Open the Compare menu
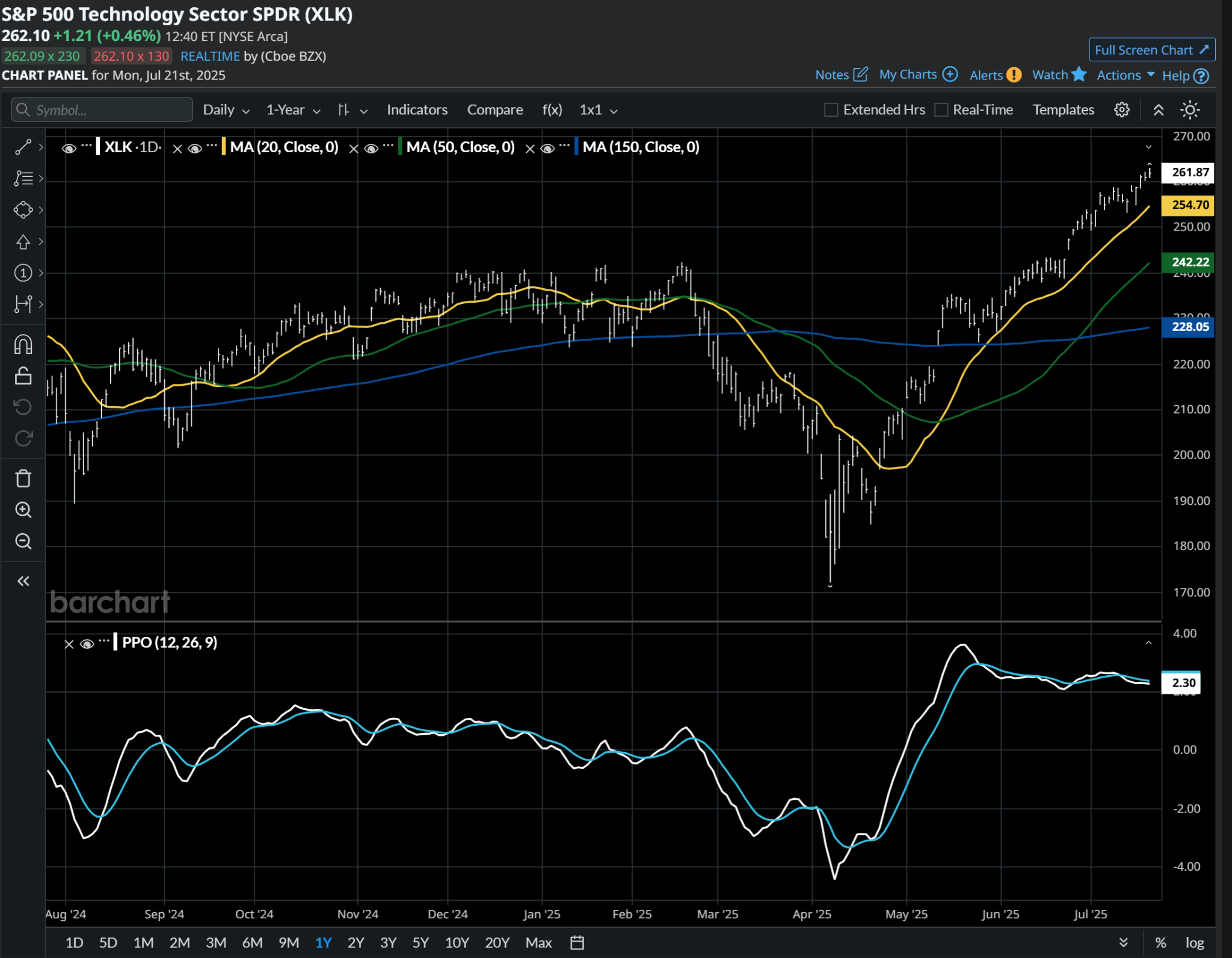 click(494, 110)
